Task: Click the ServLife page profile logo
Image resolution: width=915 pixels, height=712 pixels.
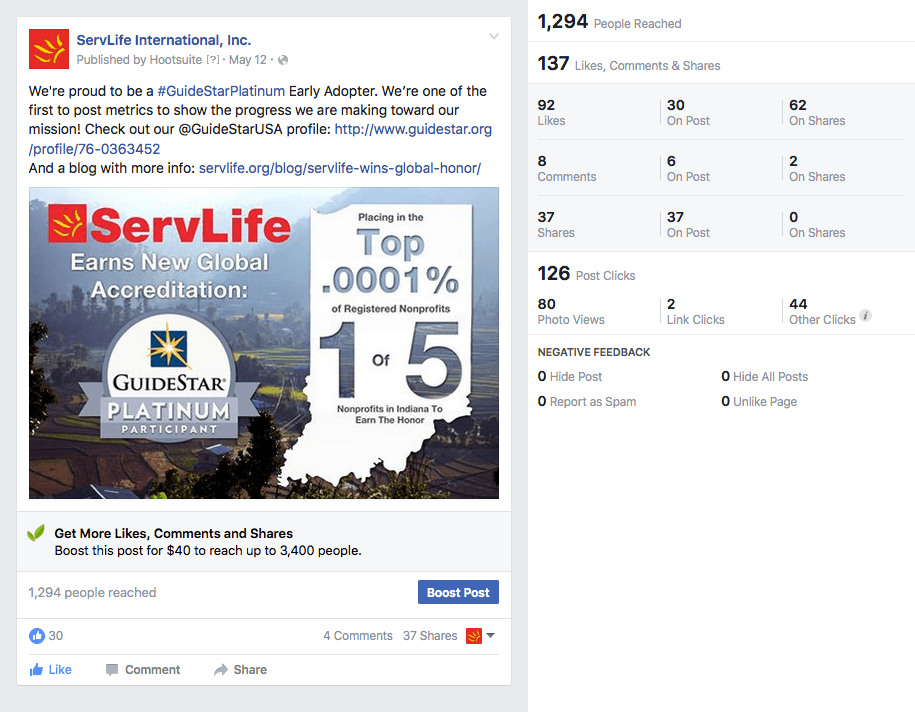Action: tap(49, 49)
